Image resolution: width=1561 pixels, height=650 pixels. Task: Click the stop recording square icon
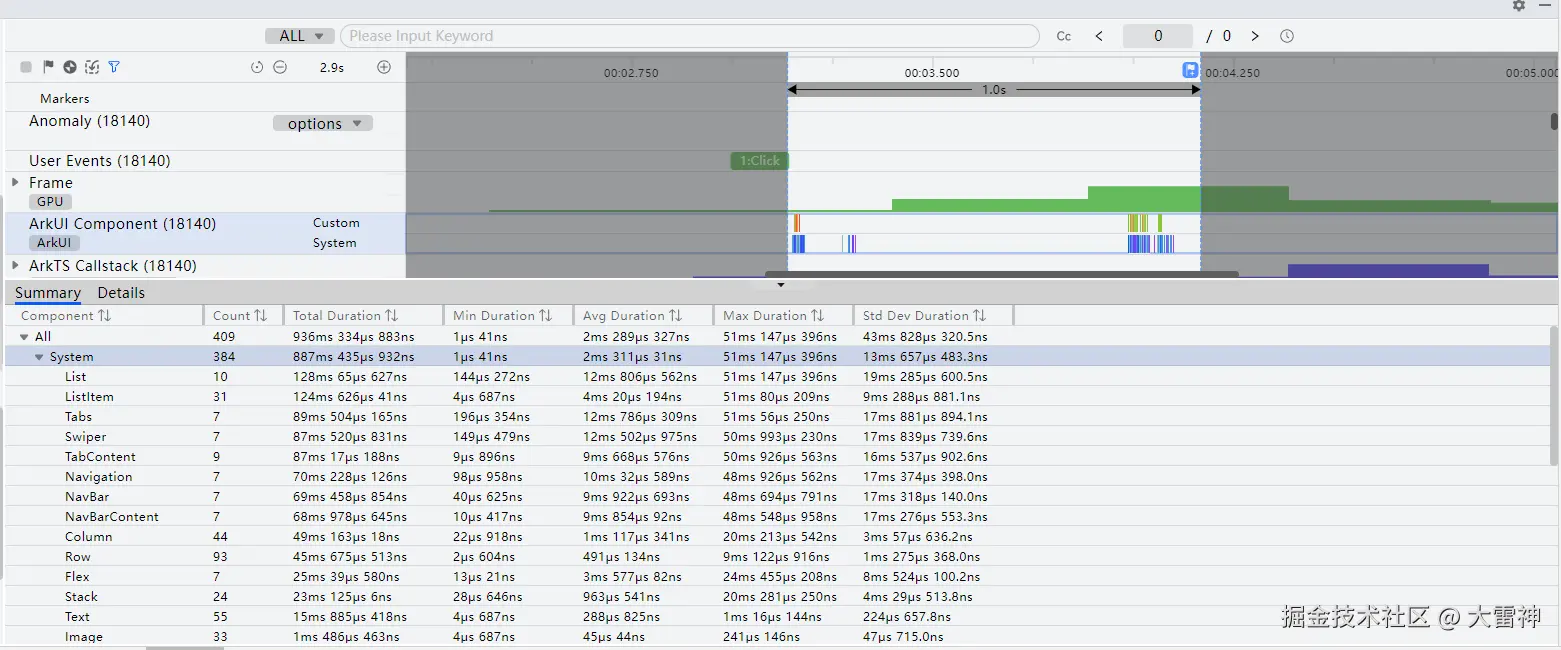coord(26,67)
